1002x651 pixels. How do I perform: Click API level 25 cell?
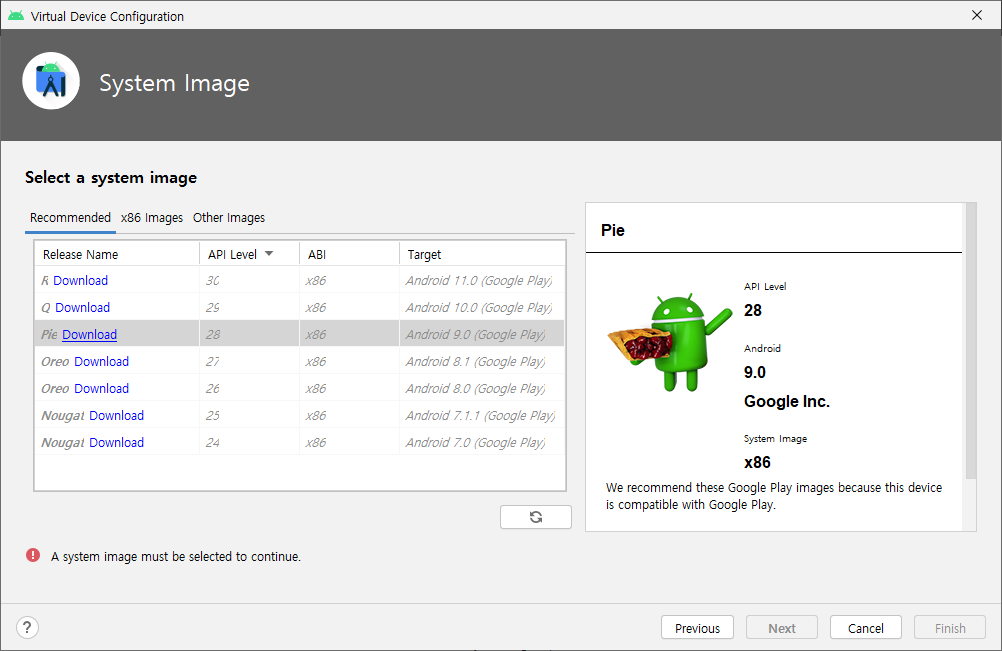[249, 415]
